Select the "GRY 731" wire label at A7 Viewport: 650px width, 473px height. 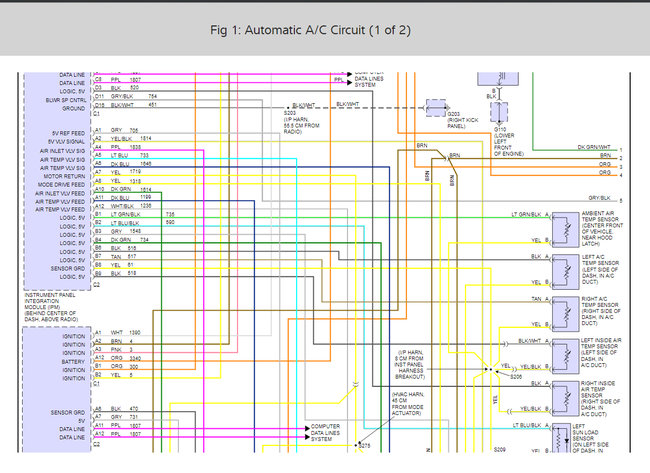click(x=124, y=417)
